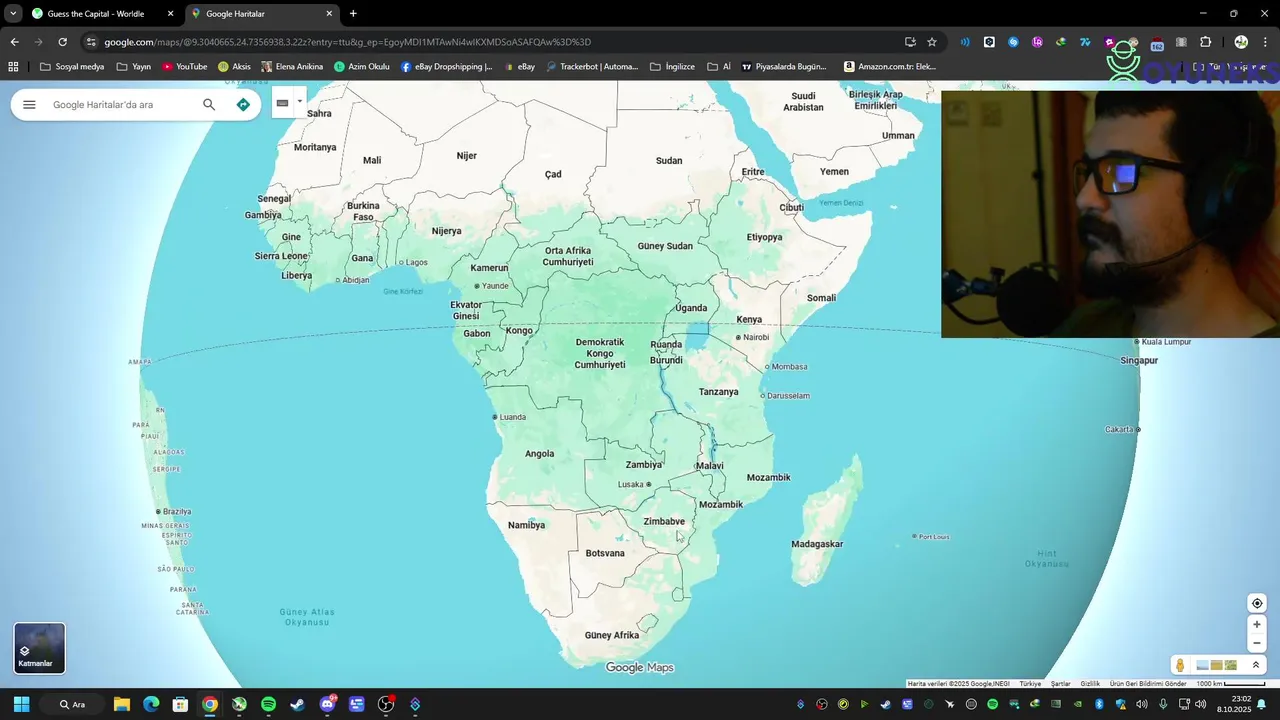Screen dimensions: 1280x720
Task: Open the Google Maps hamburger menu
Action: click(x=29, y=105)
